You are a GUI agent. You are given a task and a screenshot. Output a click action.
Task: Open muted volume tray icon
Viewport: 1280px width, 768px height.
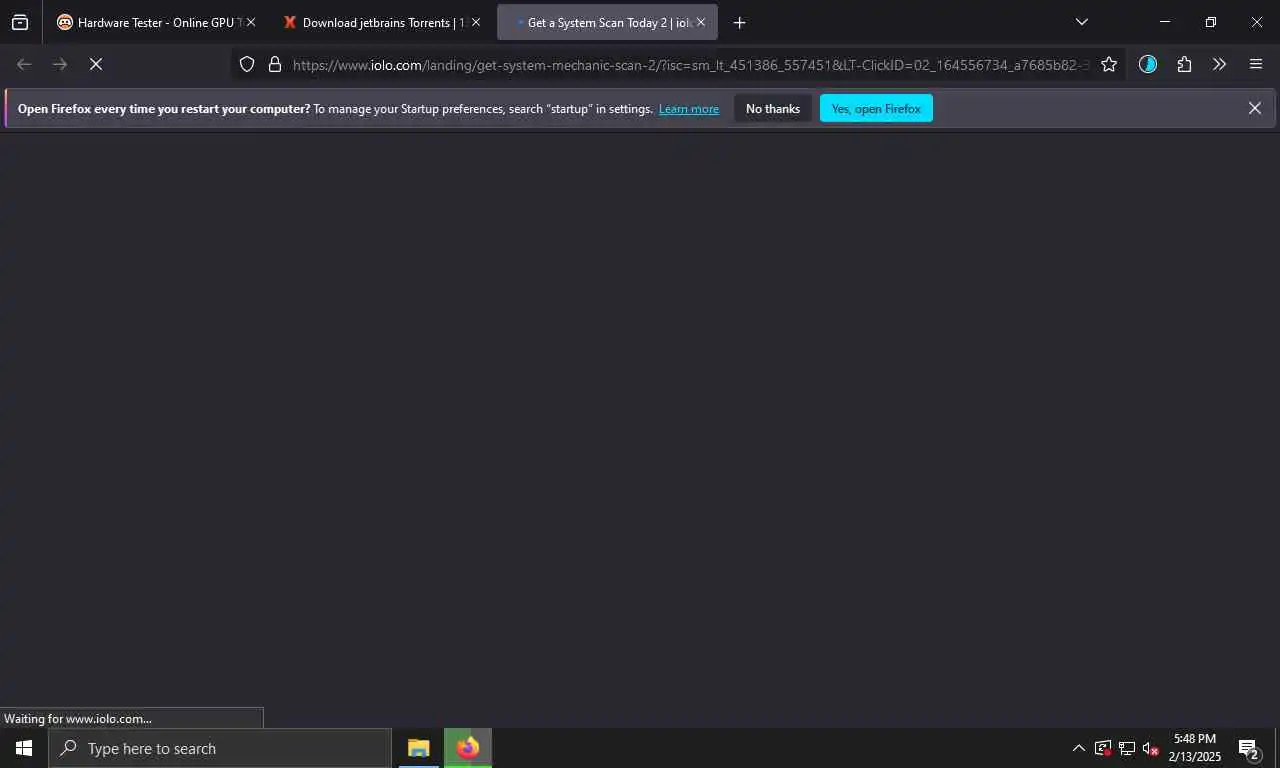click(1151, 748)
